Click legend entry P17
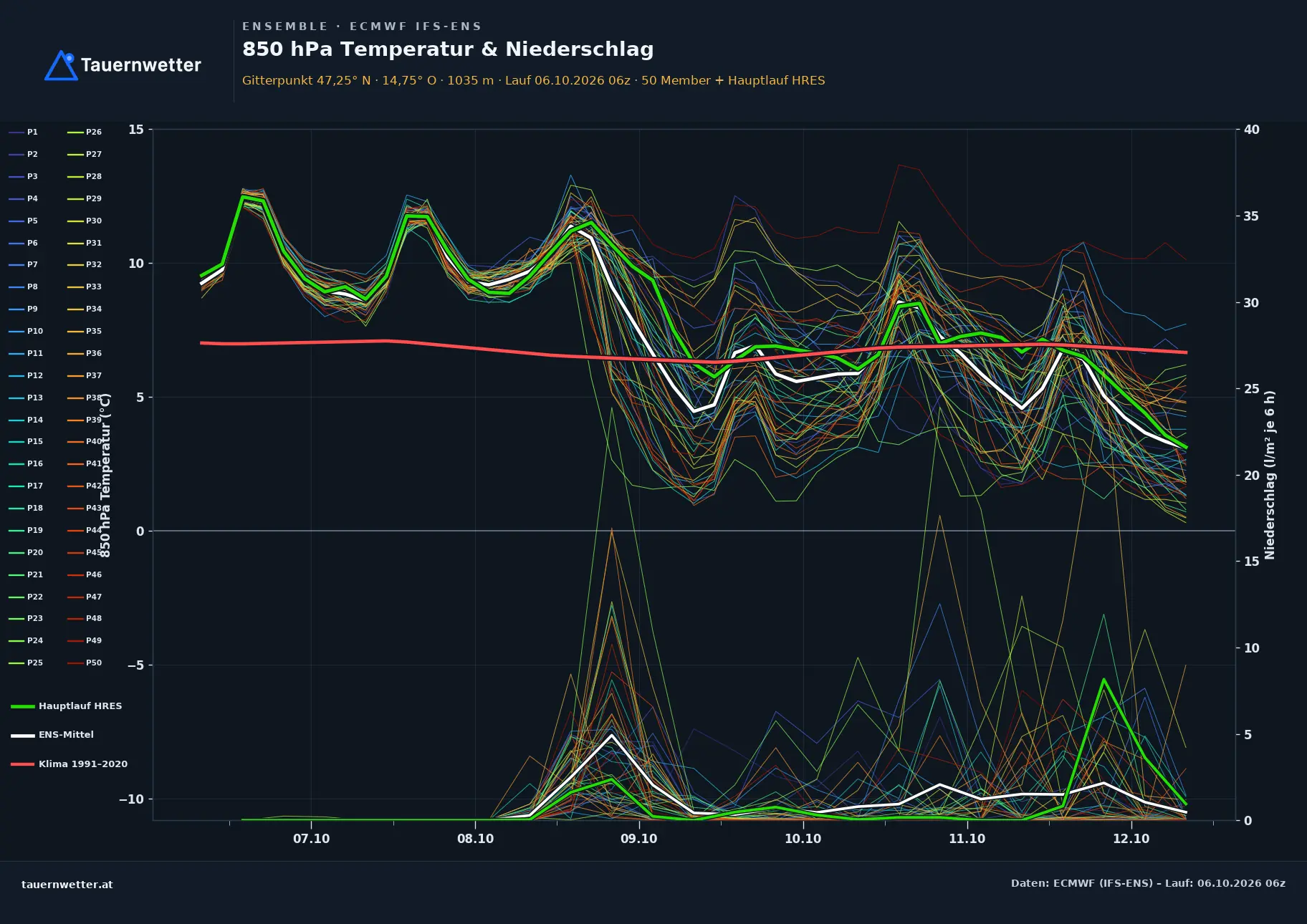 click(x=26, y=486)
